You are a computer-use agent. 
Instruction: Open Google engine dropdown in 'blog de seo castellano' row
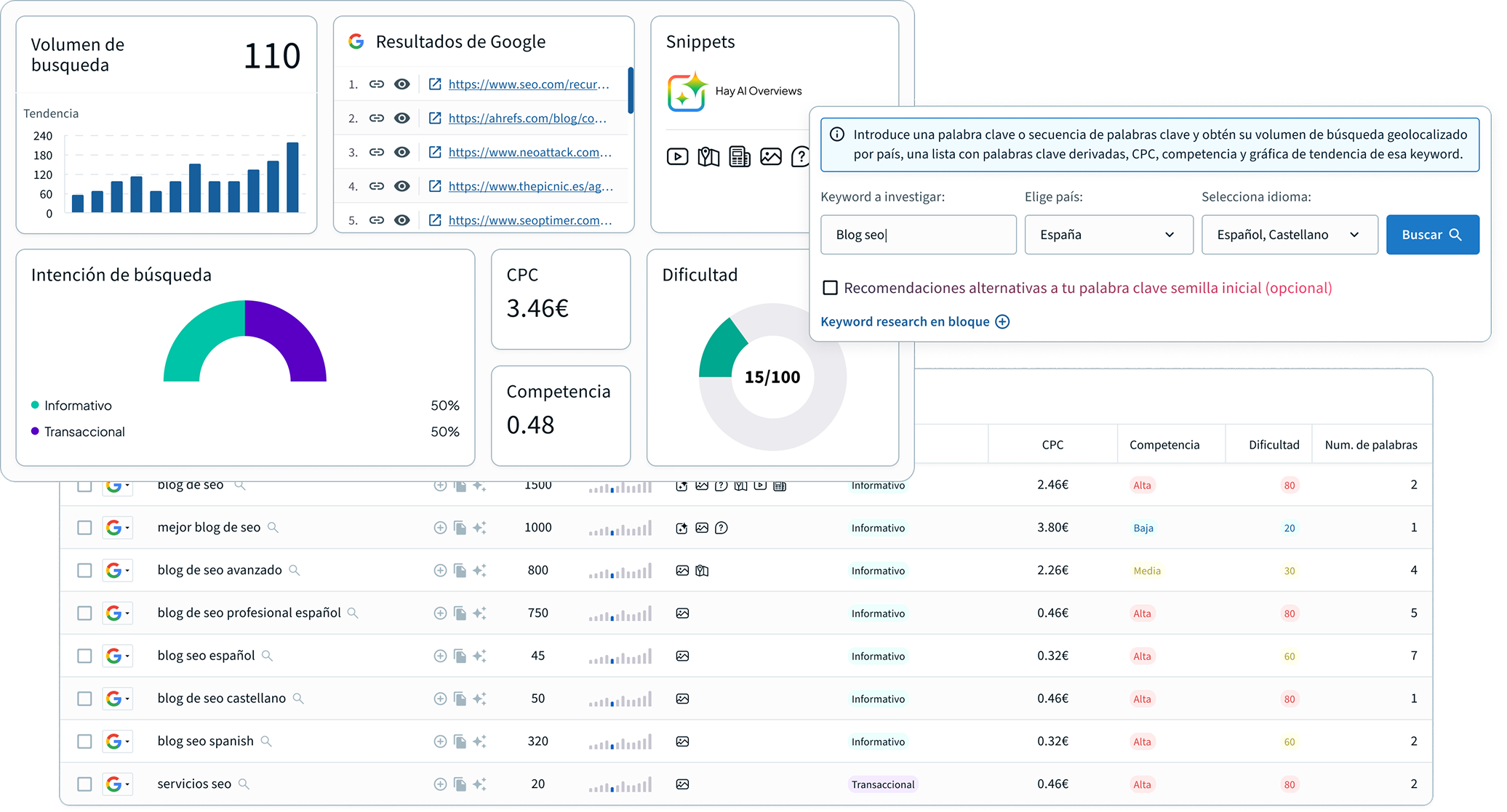tap(117, 699)
